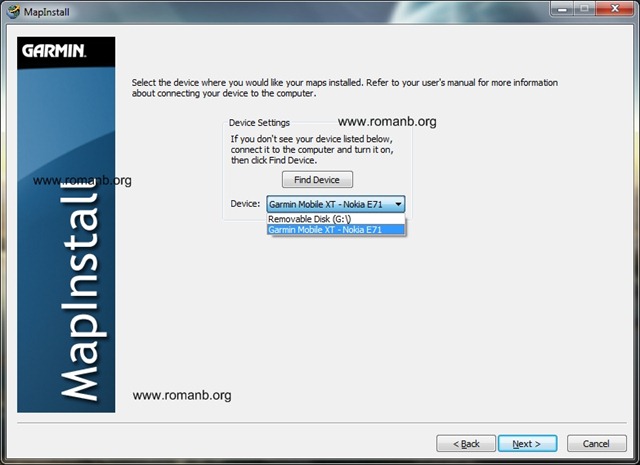Open the Device combo box
Image resolution: width=640 pixels, height=465 pixels.
336,204
